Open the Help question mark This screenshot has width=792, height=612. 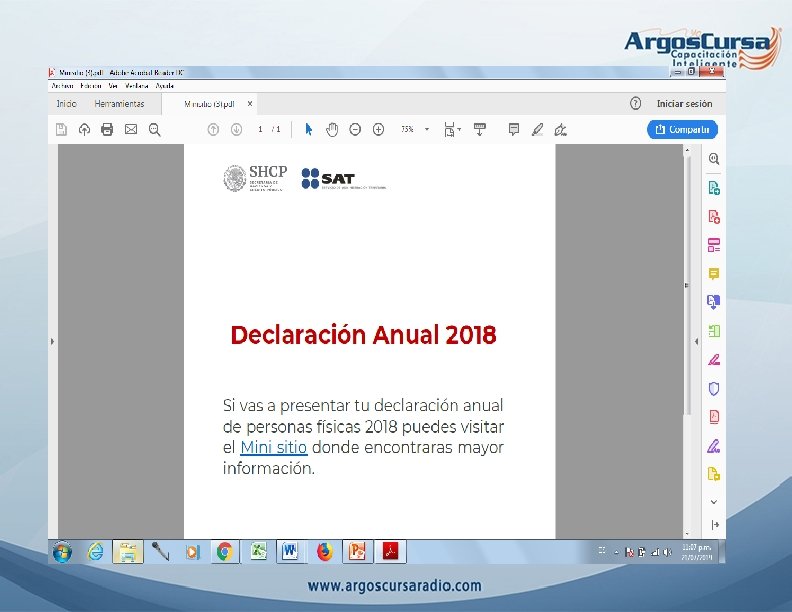635,104
